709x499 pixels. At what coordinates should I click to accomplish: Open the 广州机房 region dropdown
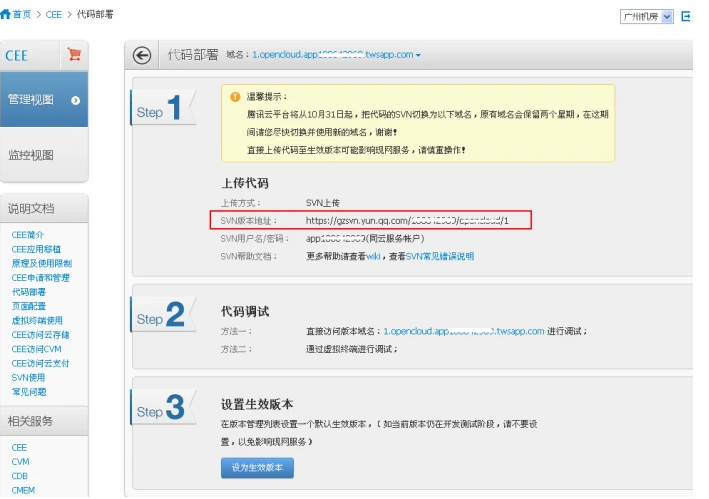click(647, 16)
